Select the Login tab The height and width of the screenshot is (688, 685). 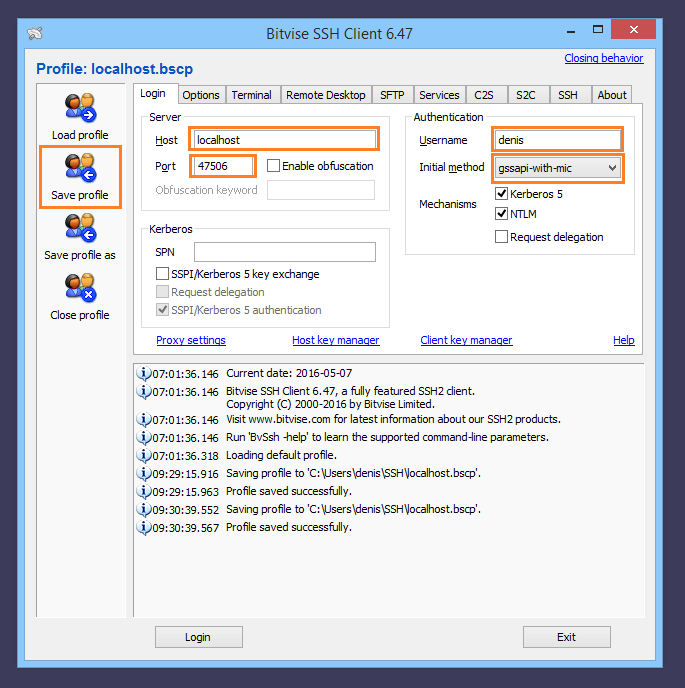[x=153, y=93]
